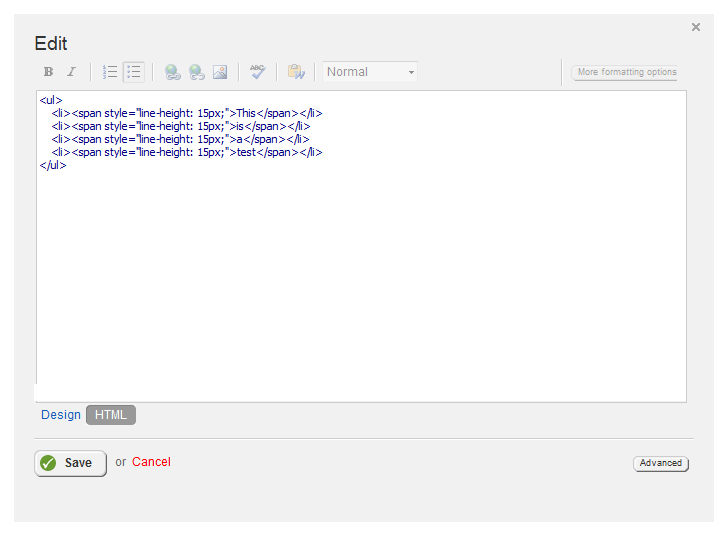Viewport: 728px width, 535px height.
Task: Click the line containing "a</span>"
Action: 180,139
